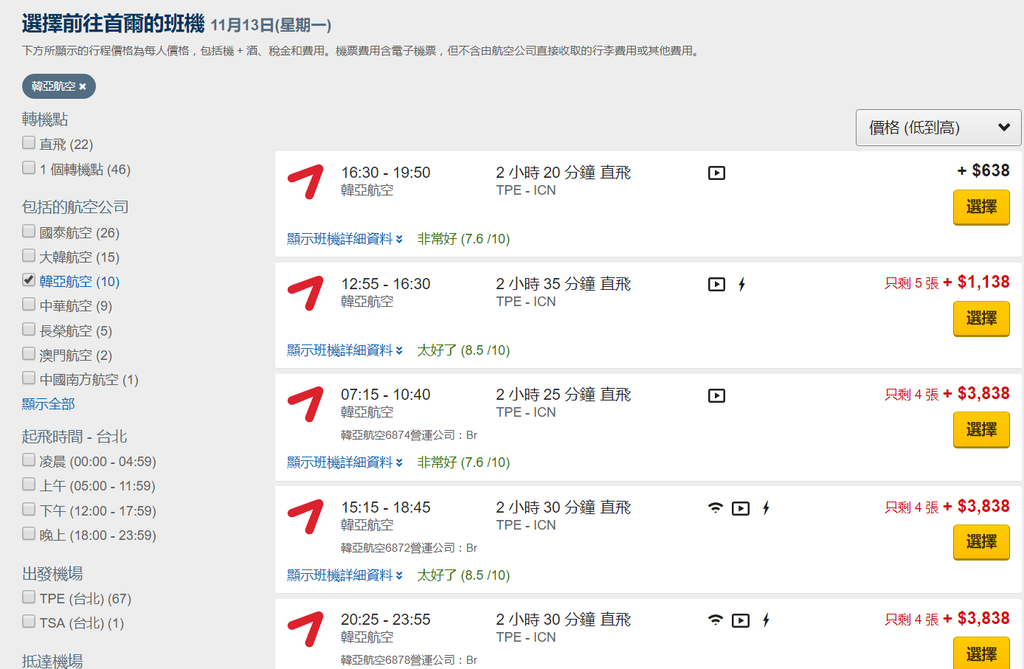
Task: Expand flight details for 15:15 - 18:45 flight
Action: 345,576
